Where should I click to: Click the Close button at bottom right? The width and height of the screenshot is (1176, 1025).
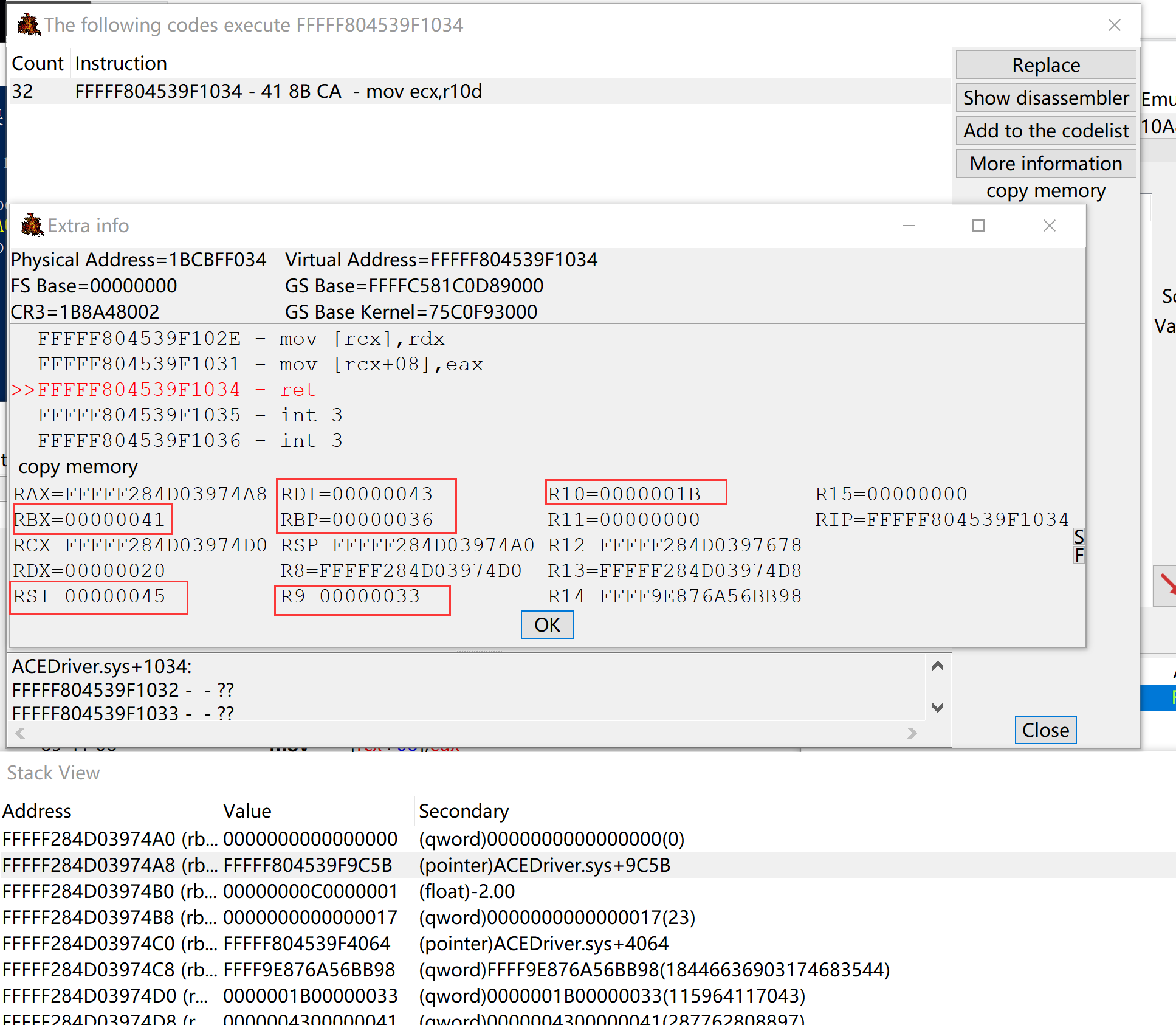1045,730
